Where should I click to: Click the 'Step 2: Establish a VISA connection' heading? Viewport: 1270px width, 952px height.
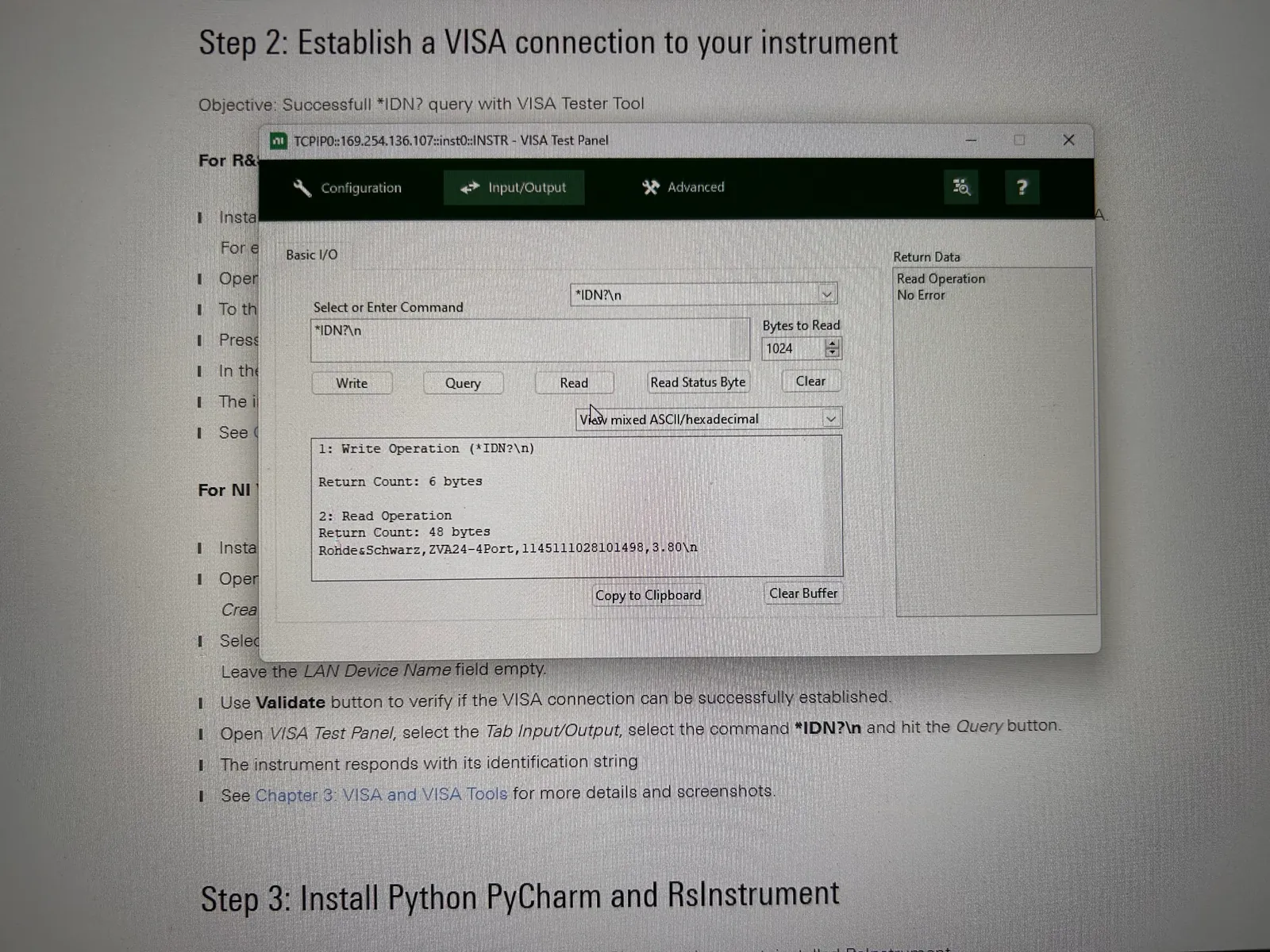coord(548,43)
